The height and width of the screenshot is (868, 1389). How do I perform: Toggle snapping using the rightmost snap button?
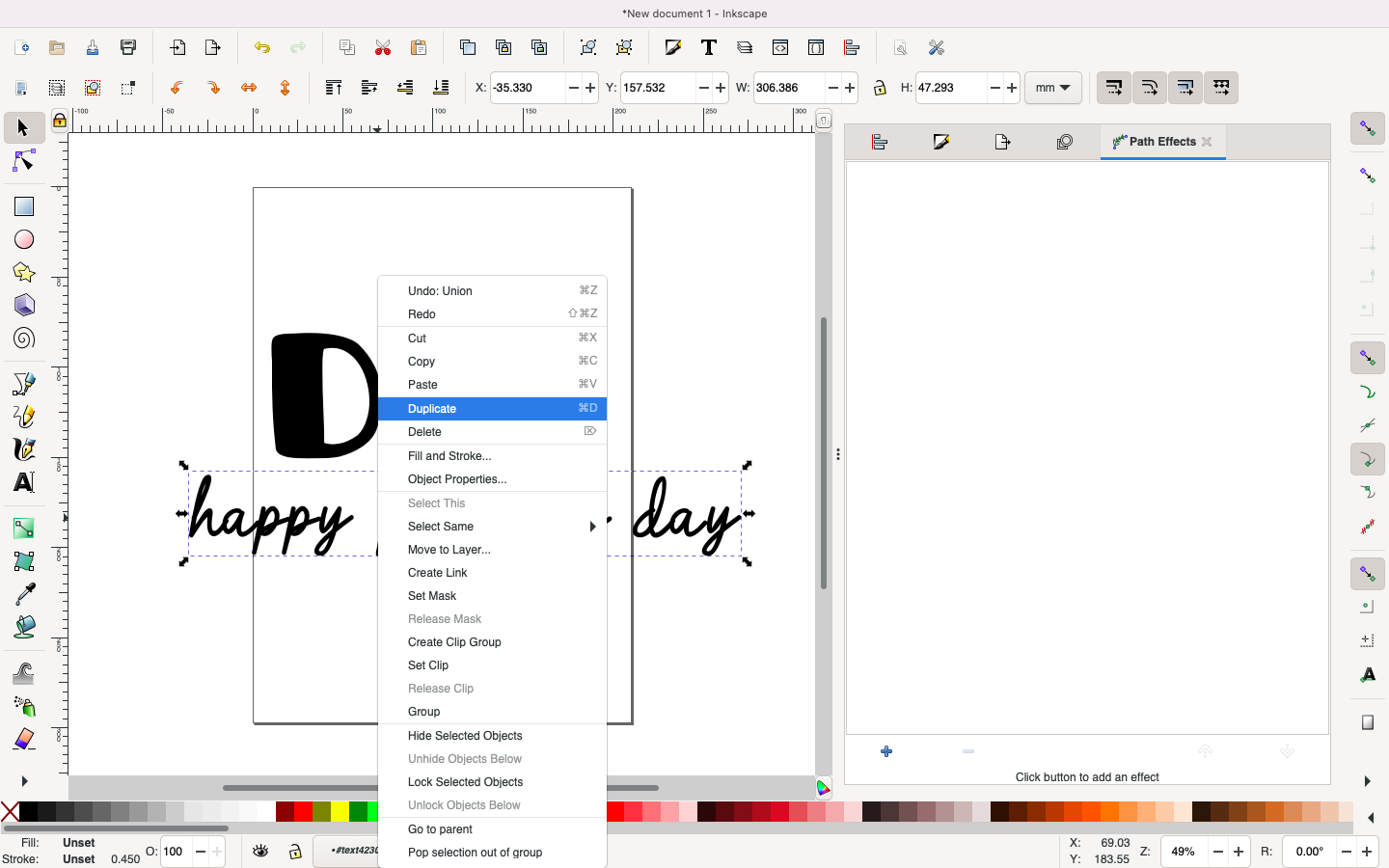[x=1221, y=88]
